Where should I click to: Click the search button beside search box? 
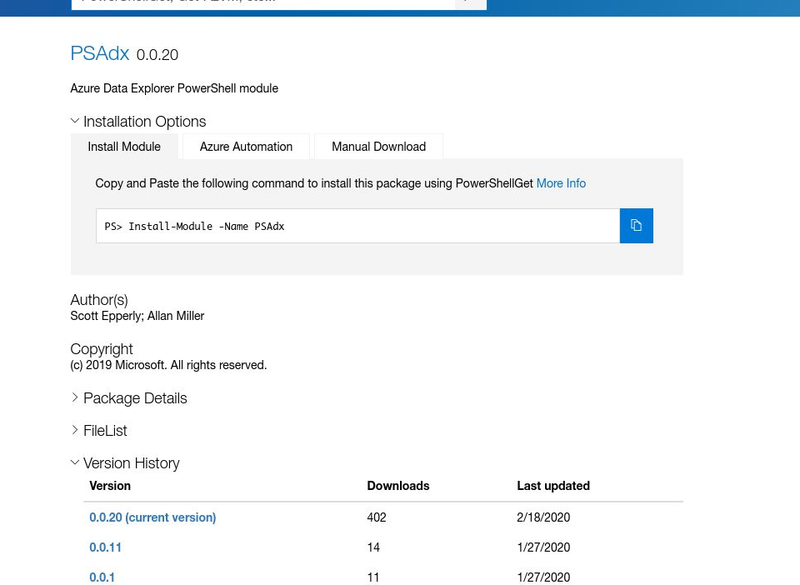[470, 4]
